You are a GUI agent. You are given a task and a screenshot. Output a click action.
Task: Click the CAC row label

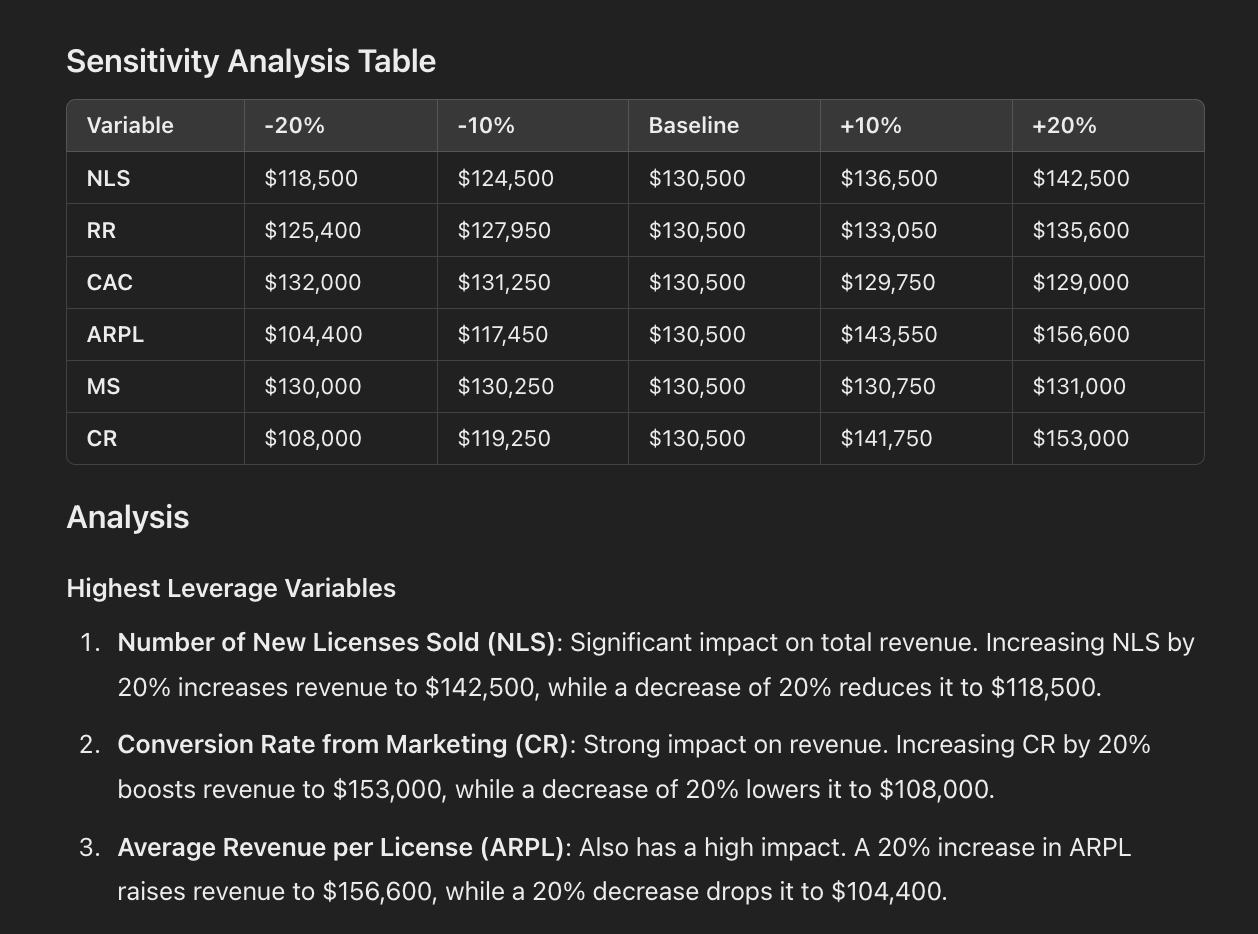(109, 283)
